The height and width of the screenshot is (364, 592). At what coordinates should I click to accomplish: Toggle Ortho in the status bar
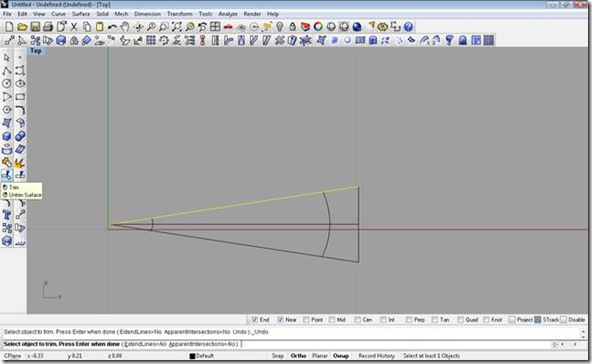[x=299, y=356]
